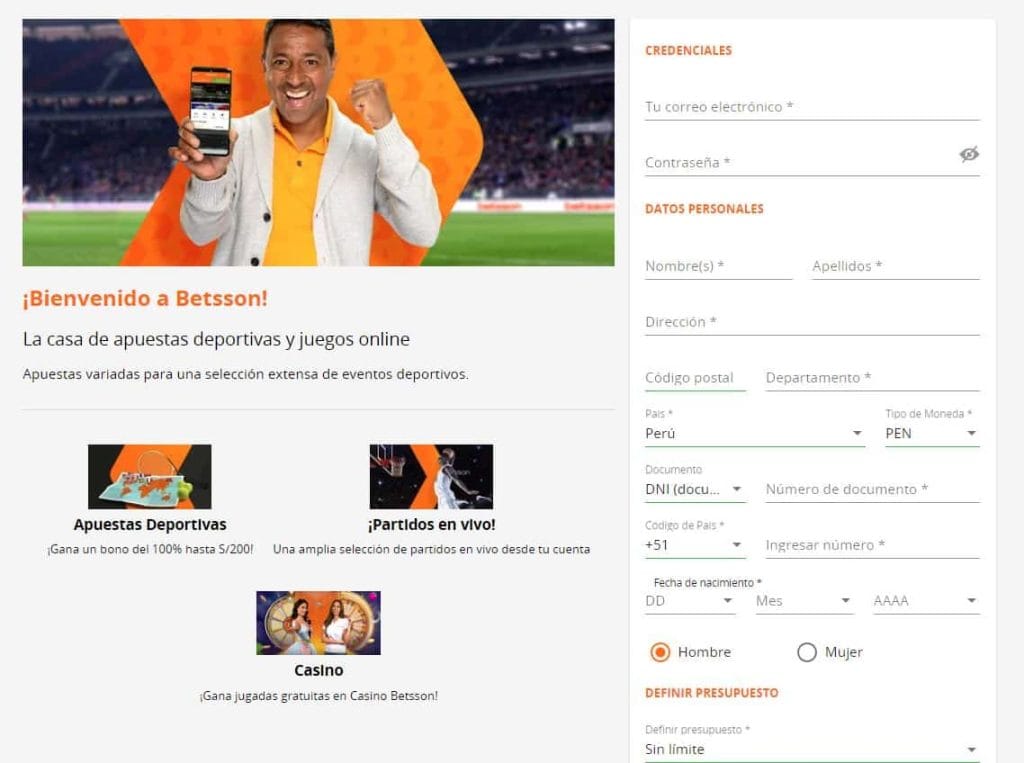Click the Departamento field

point(872,378)
